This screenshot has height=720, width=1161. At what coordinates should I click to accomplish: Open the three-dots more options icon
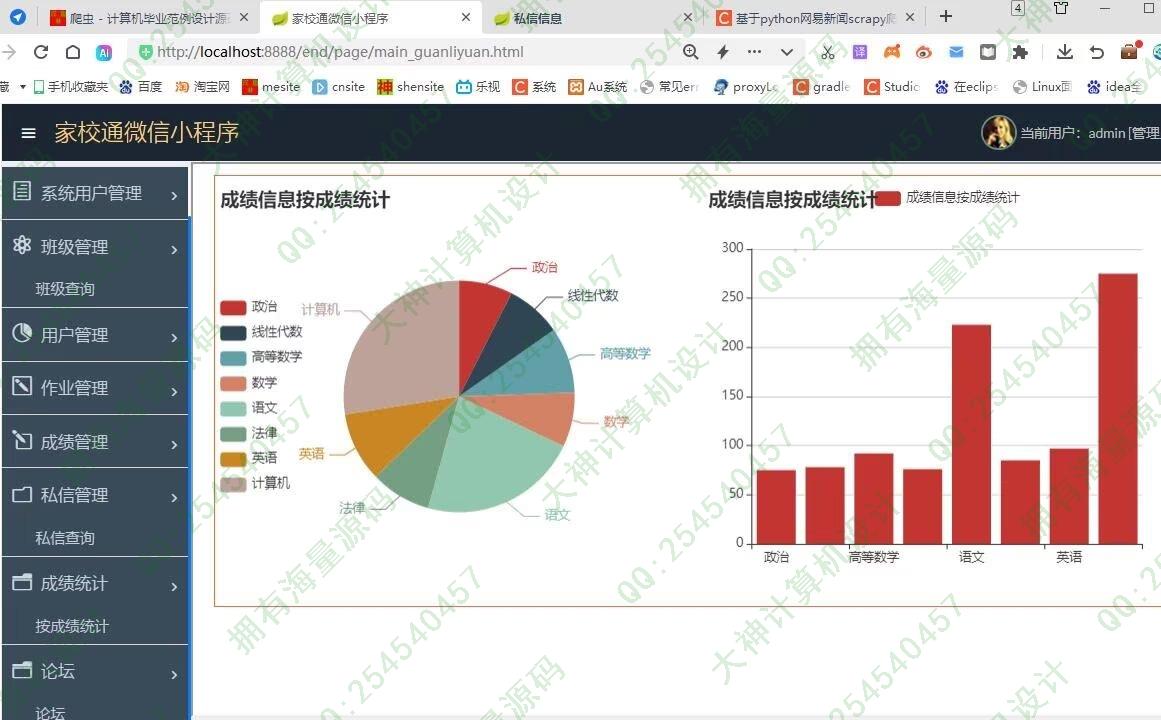click(x=754, y=52)
